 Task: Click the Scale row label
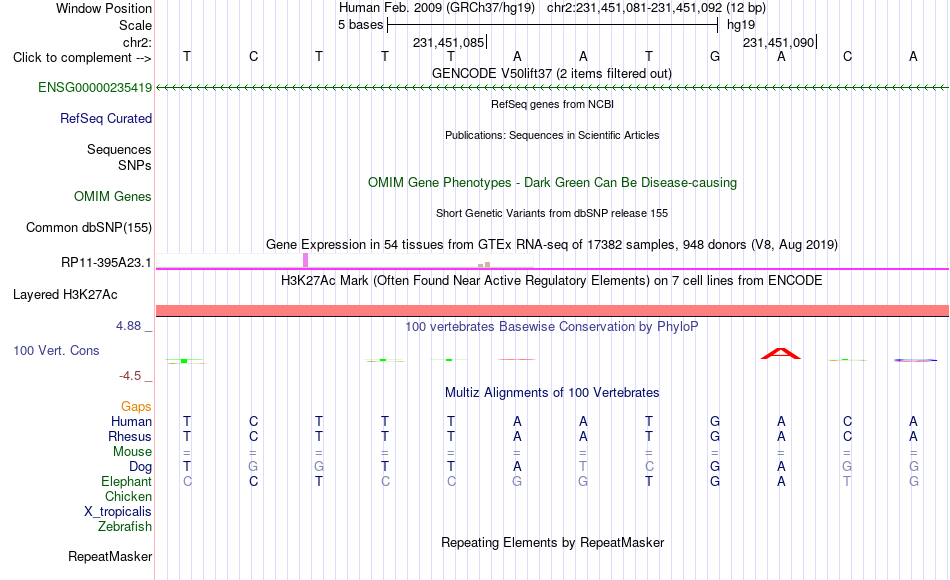pos(135,25)
